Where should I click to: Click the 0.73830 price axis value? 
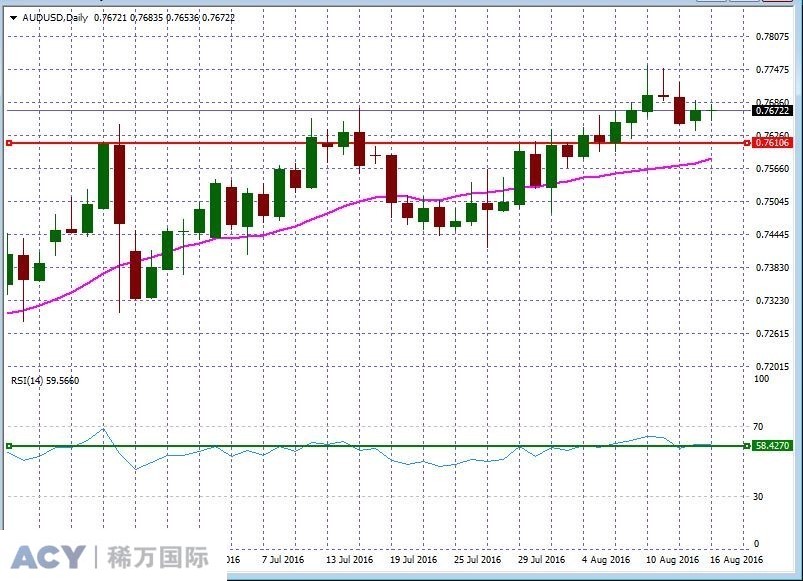(x=772, y=267)
